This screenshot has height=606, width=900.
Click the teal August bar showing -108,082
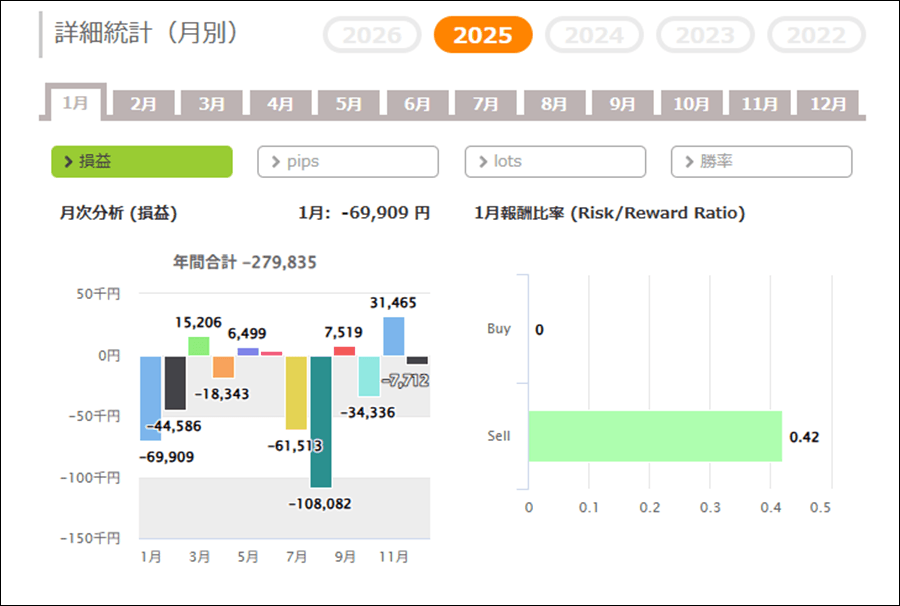320,421
